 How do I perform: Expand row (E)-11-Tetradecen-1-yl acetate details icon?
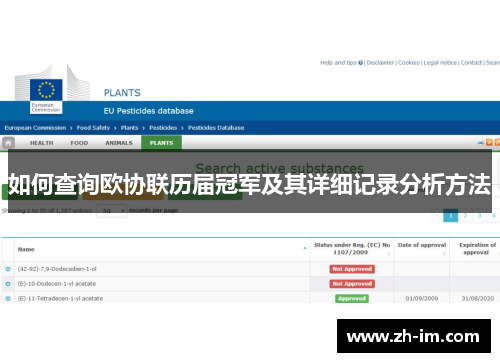pos(8,299)
